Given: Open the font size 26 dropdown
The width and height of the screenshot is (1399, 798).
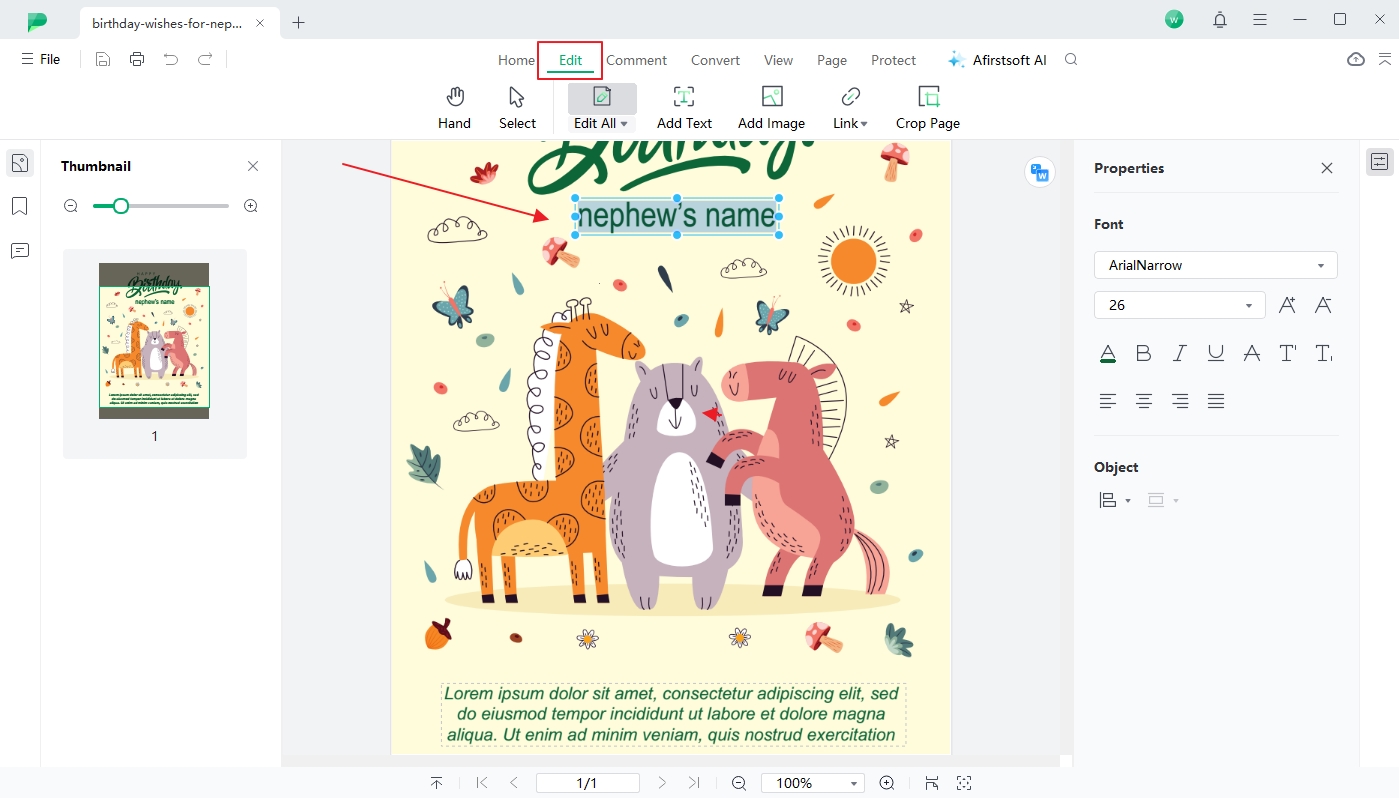Looking at the screenshot, I should pos(1180,305).
